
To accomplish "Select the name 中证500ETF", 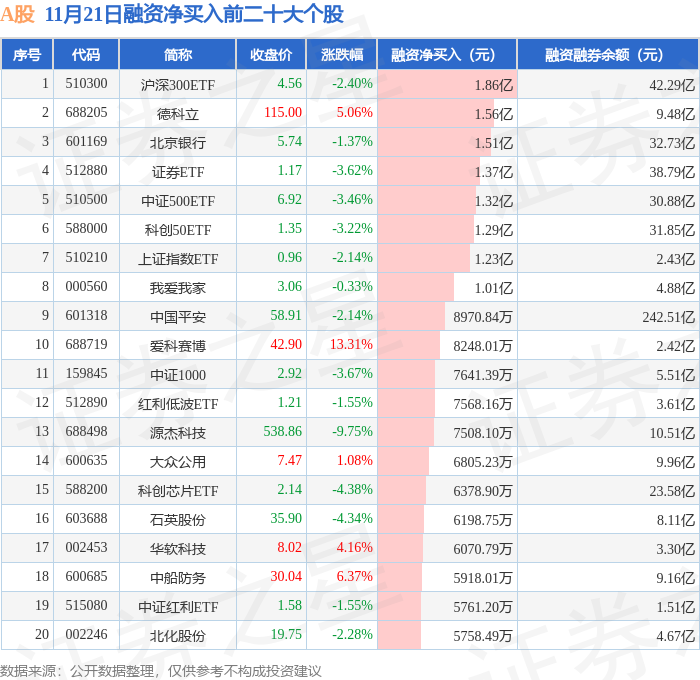I will pyautogui.click(x=178, y=201).
